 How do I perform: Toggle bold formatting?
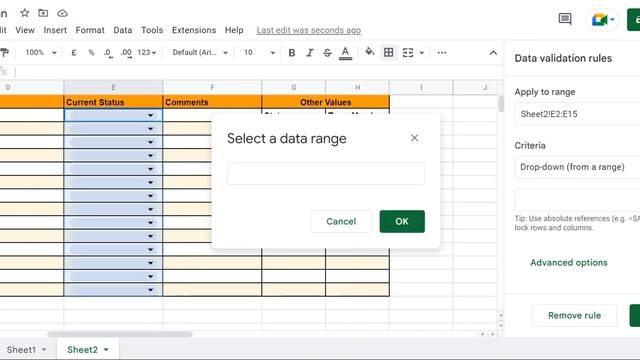[291, 53]
